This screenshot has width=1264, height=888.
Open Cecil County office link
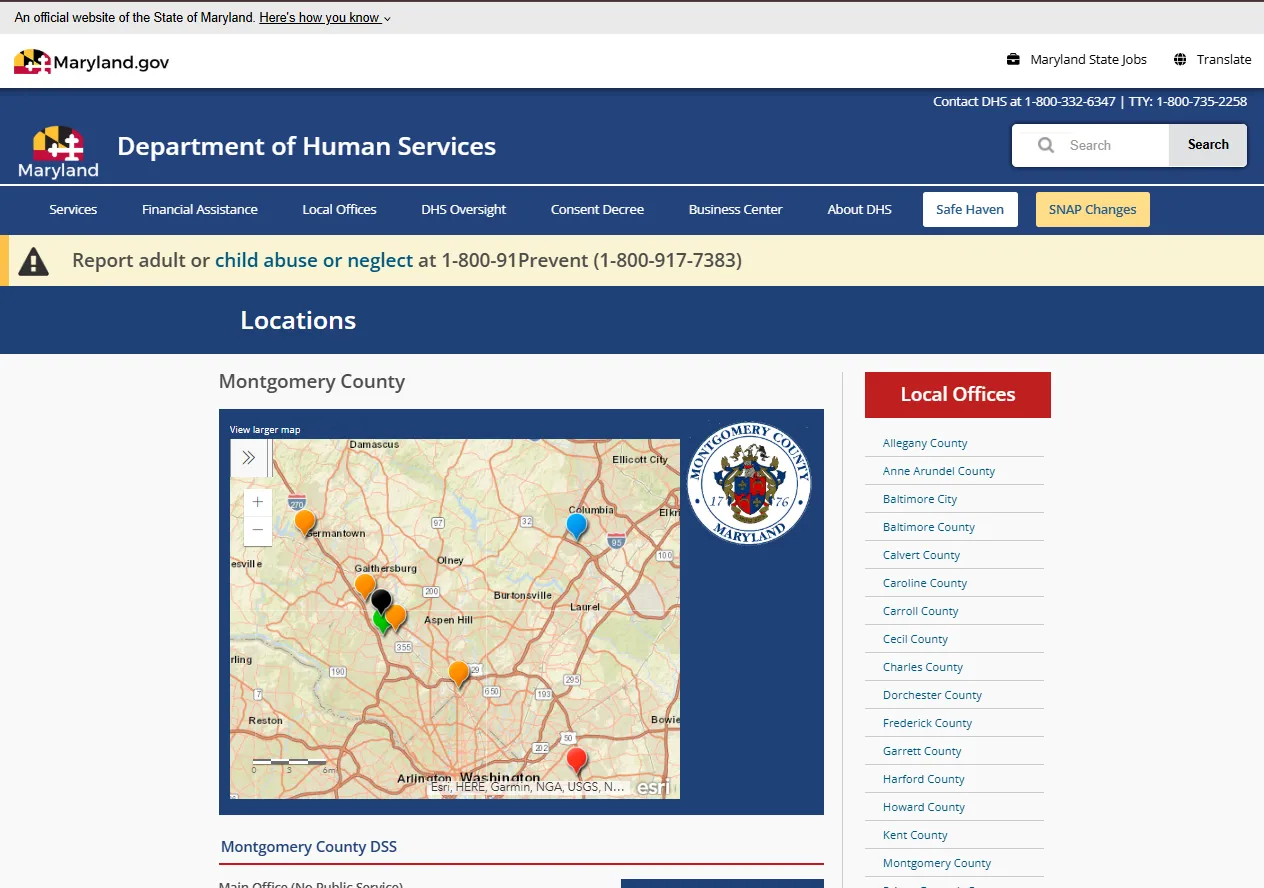[915, 639]
